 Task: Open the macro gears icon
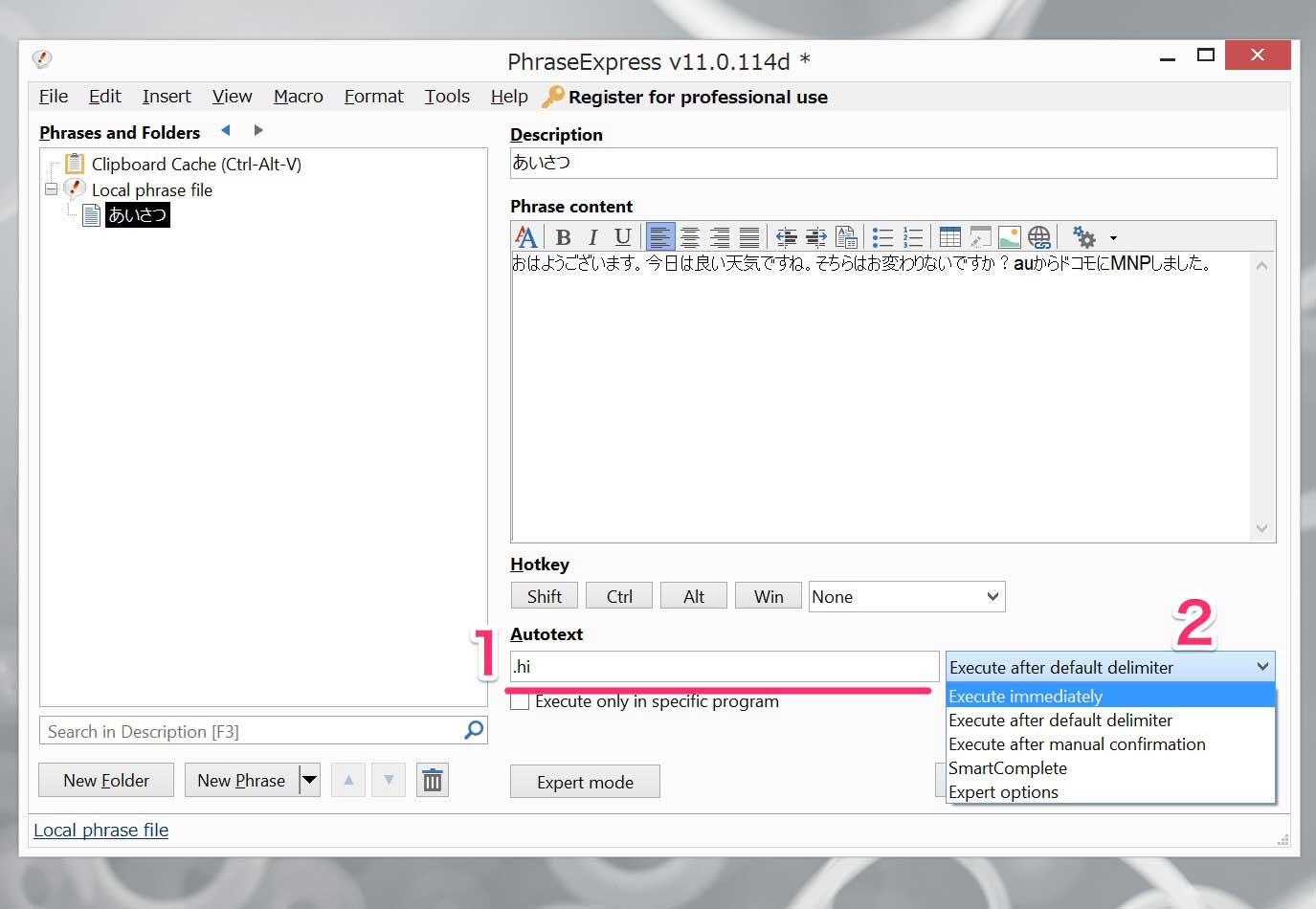click(1084, 236)
